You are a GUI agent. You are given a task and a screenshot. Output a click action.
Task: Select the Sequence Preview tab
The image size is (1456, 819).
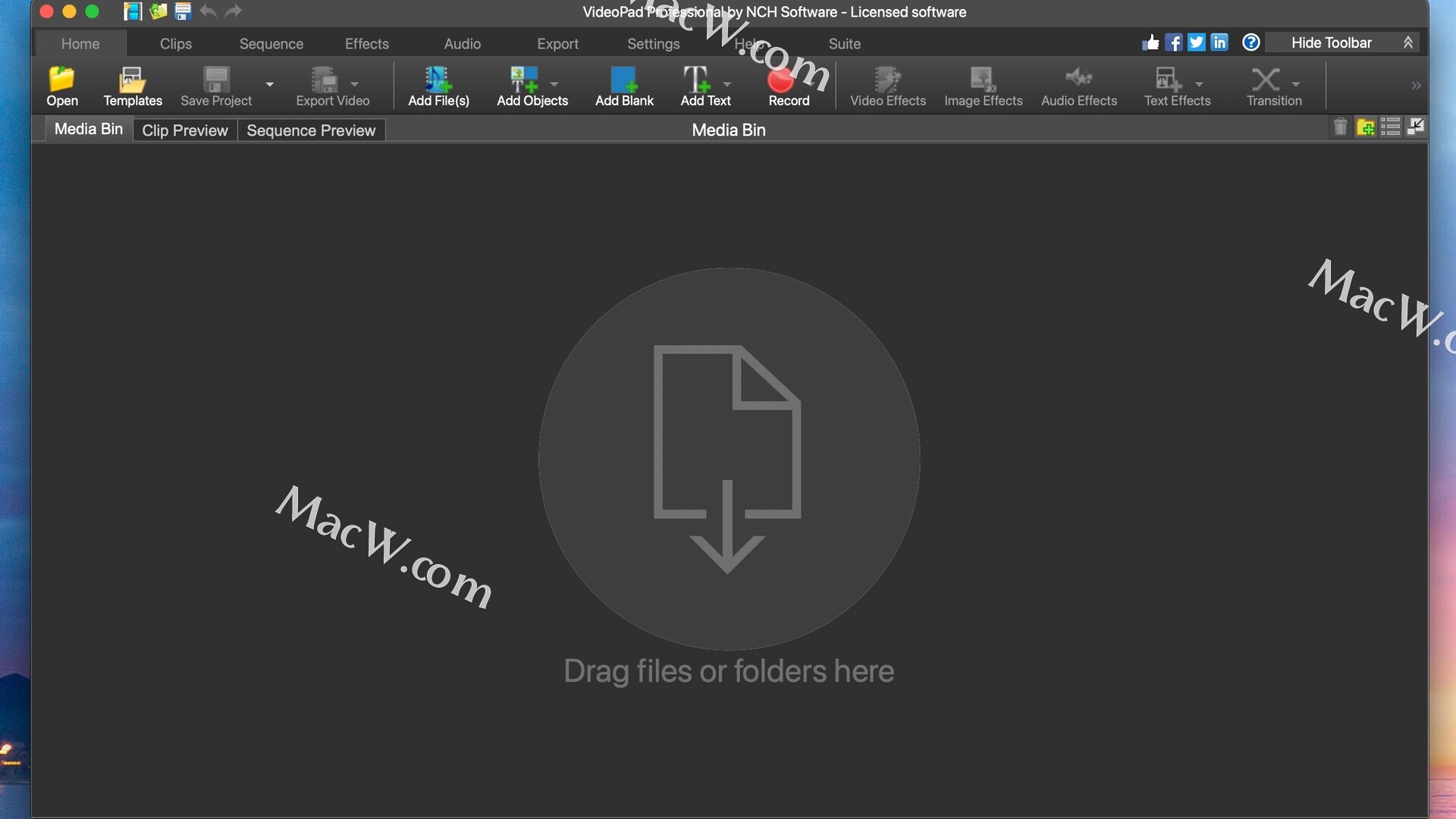(311, 130)
